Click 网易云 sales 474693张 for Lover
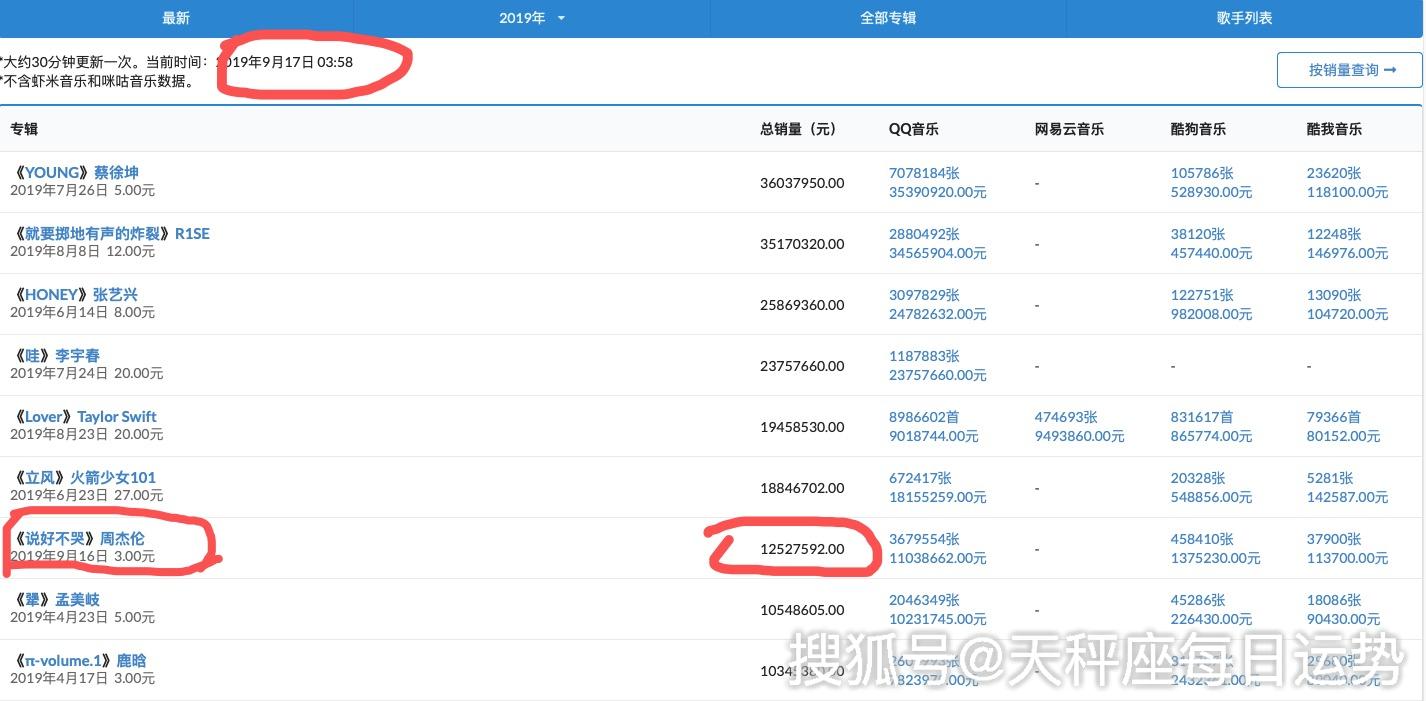This screenshot has width=1426, height=701. [1066, 417]
